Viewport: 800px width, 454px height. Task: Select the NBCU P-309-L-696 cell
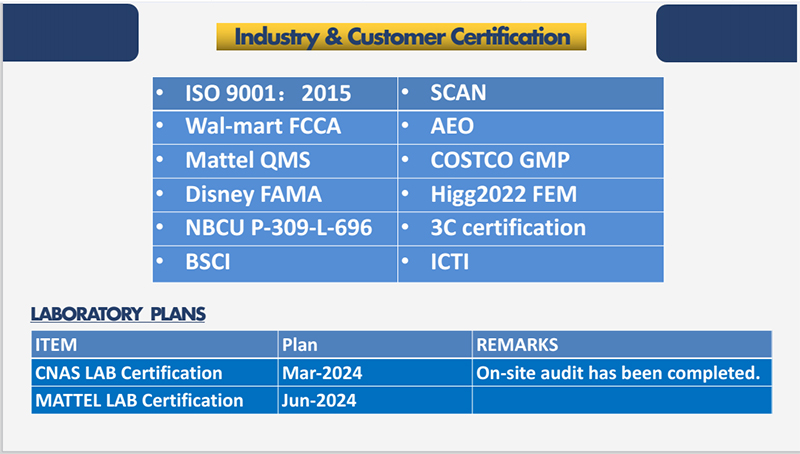coord(275,229)
